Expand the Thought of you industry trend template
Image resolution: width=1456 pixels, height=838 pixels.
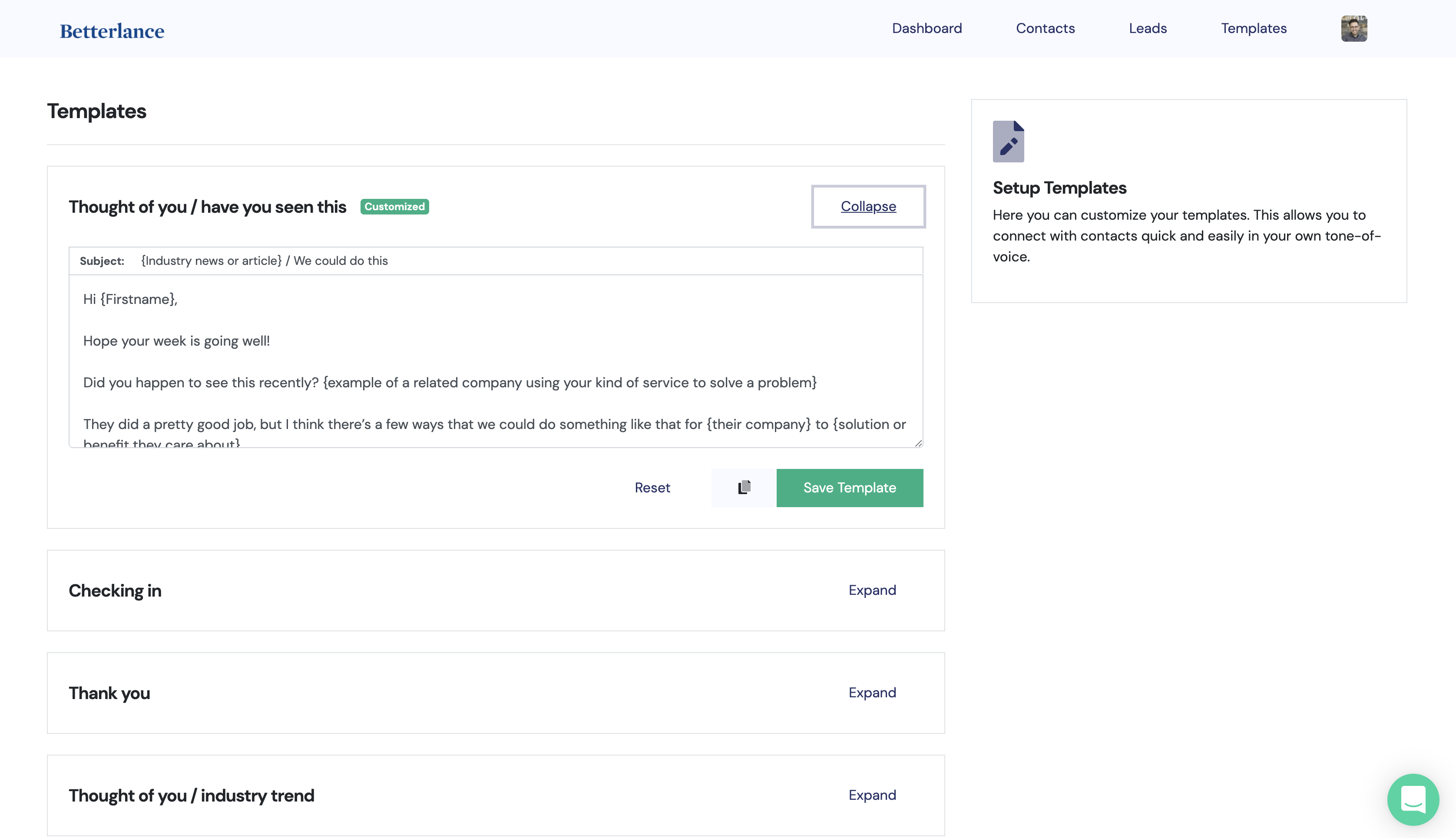pyautogui.click(x=872, y=795)
